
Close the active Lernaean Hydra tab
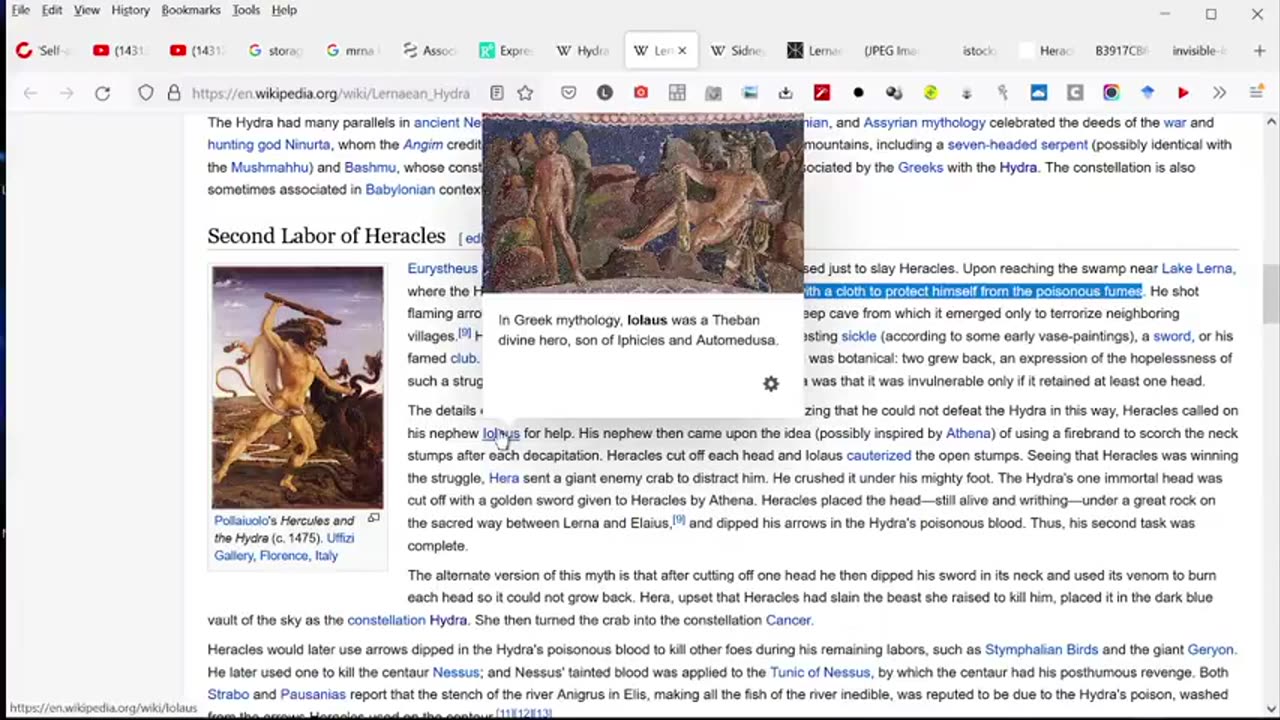click(x=682, y=50)
